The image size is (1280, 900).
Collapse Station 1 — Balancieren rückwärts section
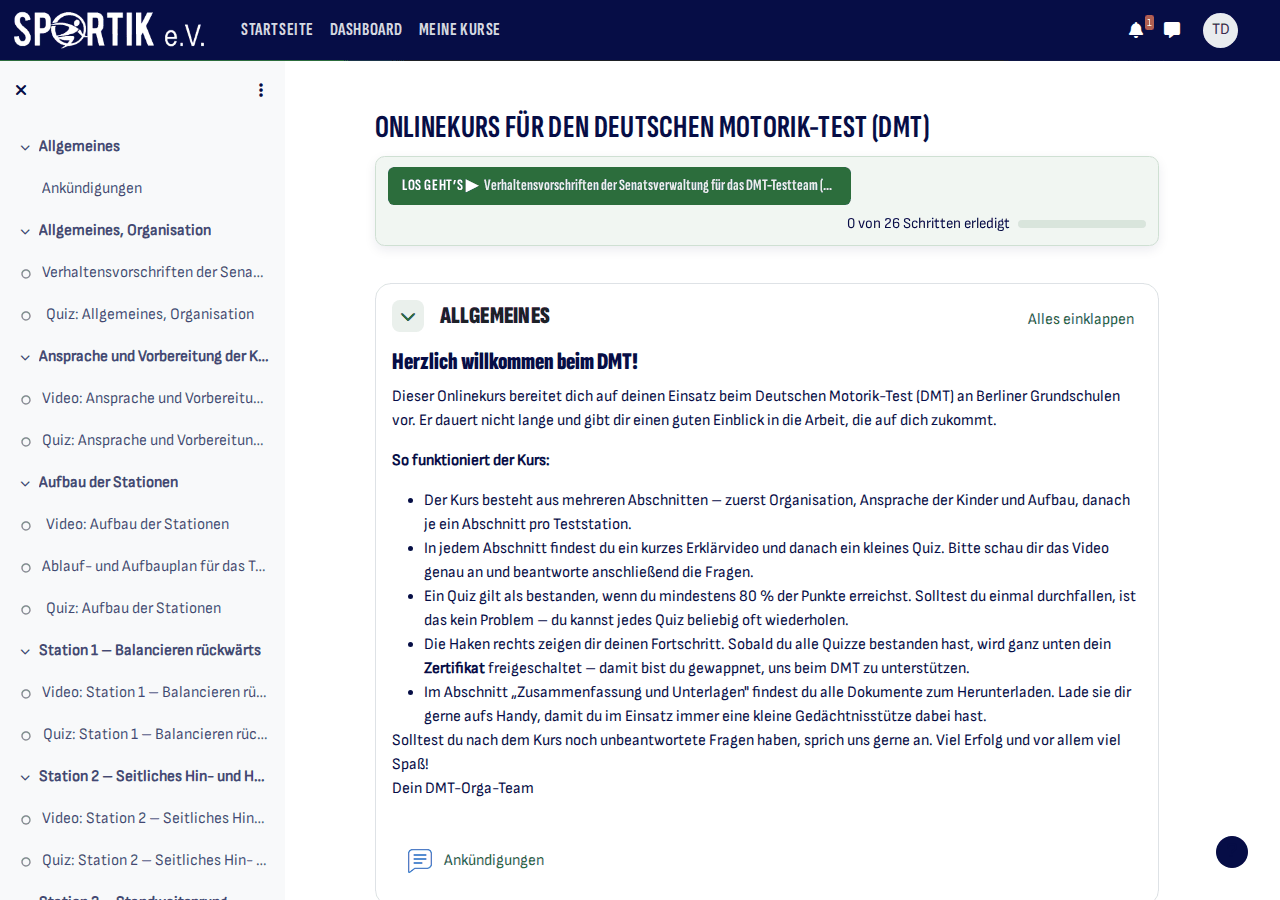(x=25, y=651)
